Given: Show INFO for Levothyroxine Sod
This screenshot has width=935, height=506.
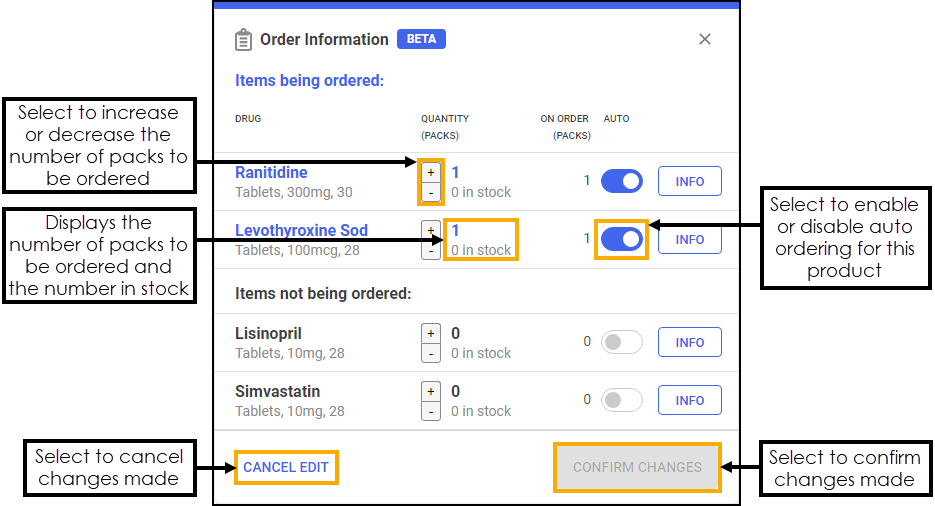Looking at the screenshot, I should (689, 240).
